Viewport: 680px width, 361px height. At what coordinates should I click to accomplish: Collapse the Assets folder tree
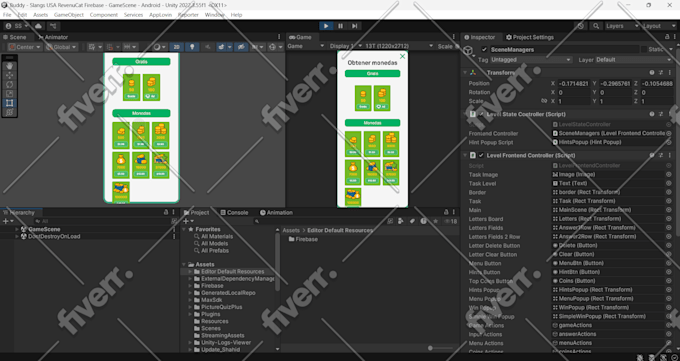184,264
